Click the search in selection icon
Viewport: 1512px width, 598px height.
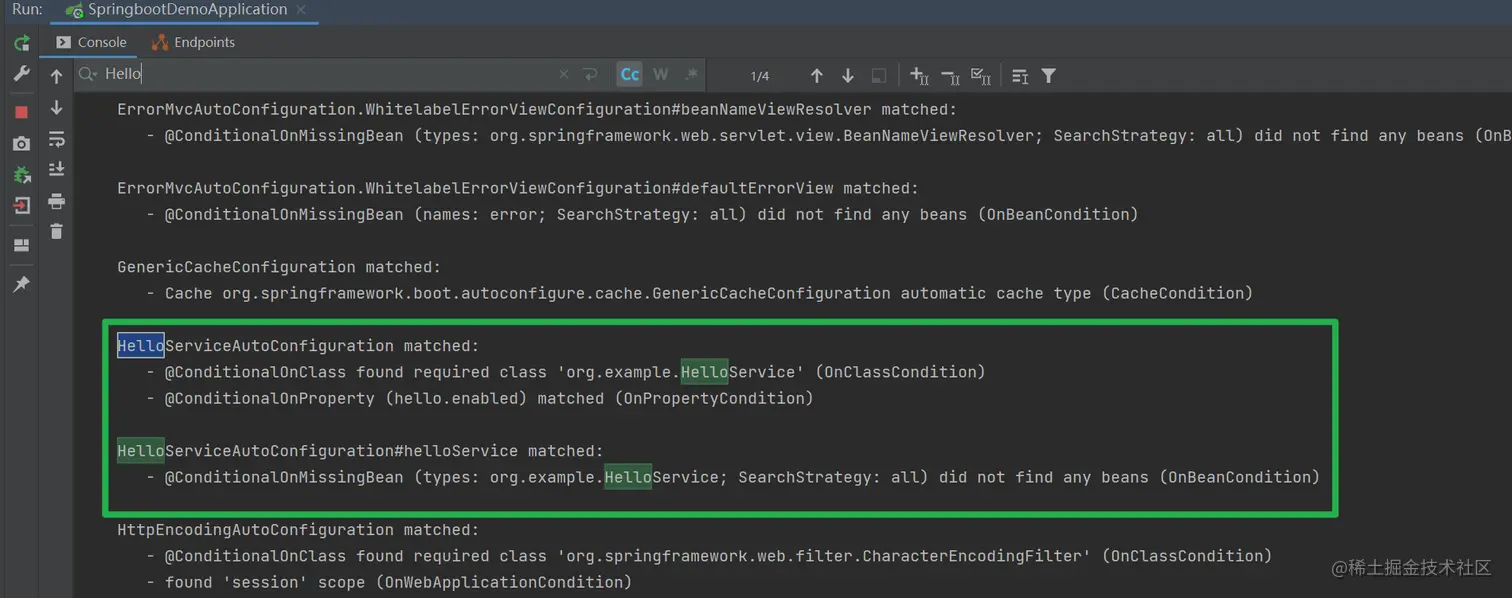point(879,76)
